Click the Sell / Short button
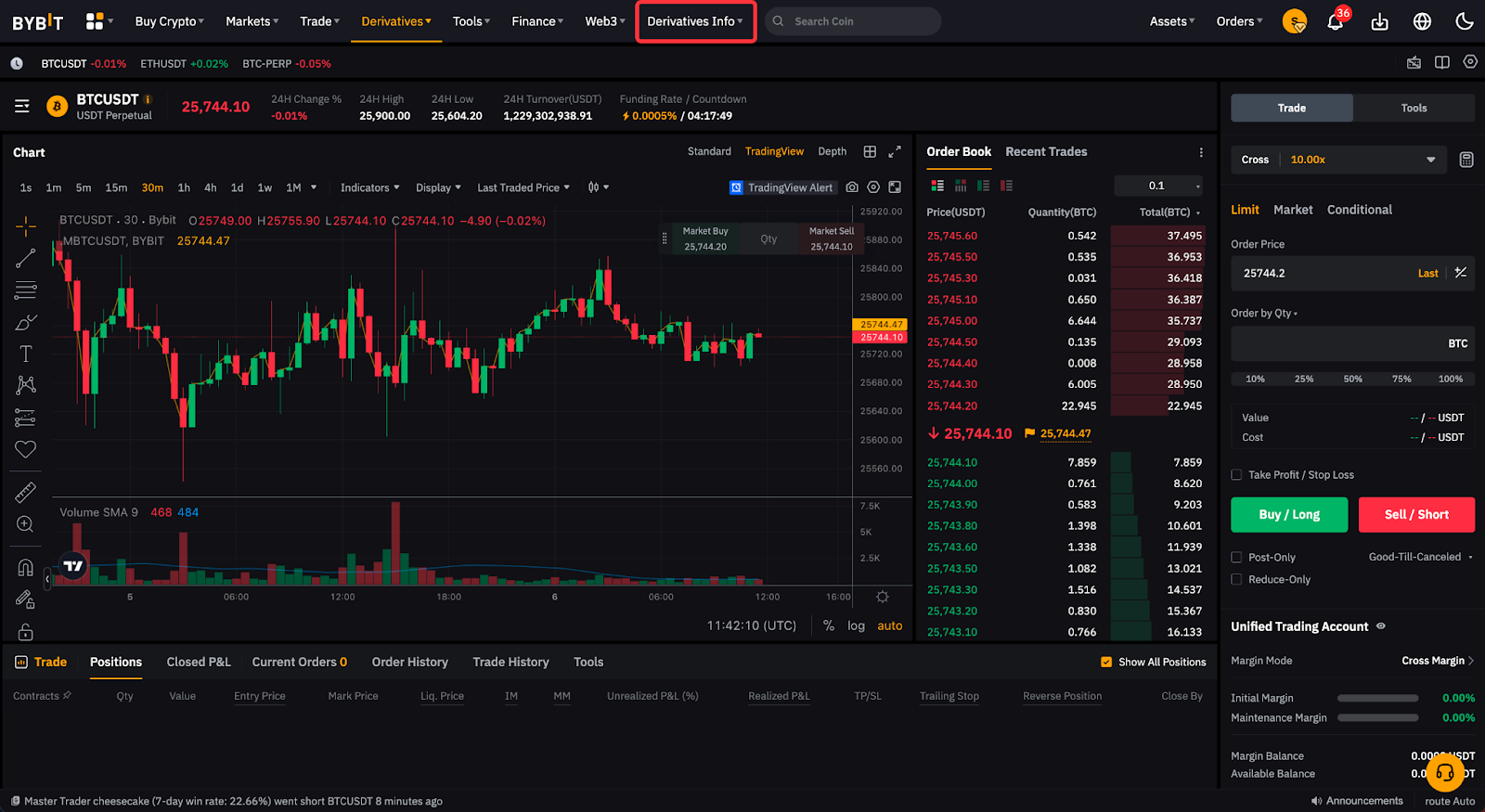The height and width of the screenshot is (812, 1485). [1415, 515]
